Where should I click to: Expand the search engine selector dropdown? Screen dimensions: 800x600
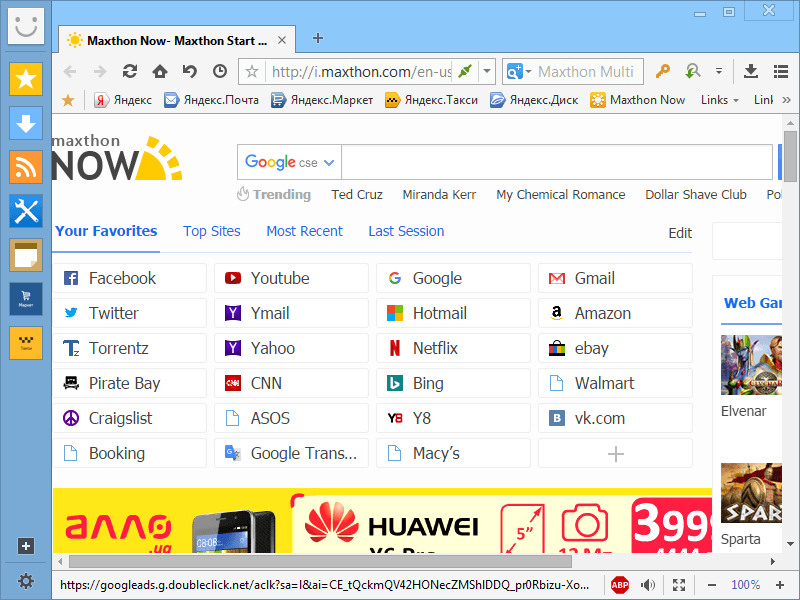click(528, 71)
